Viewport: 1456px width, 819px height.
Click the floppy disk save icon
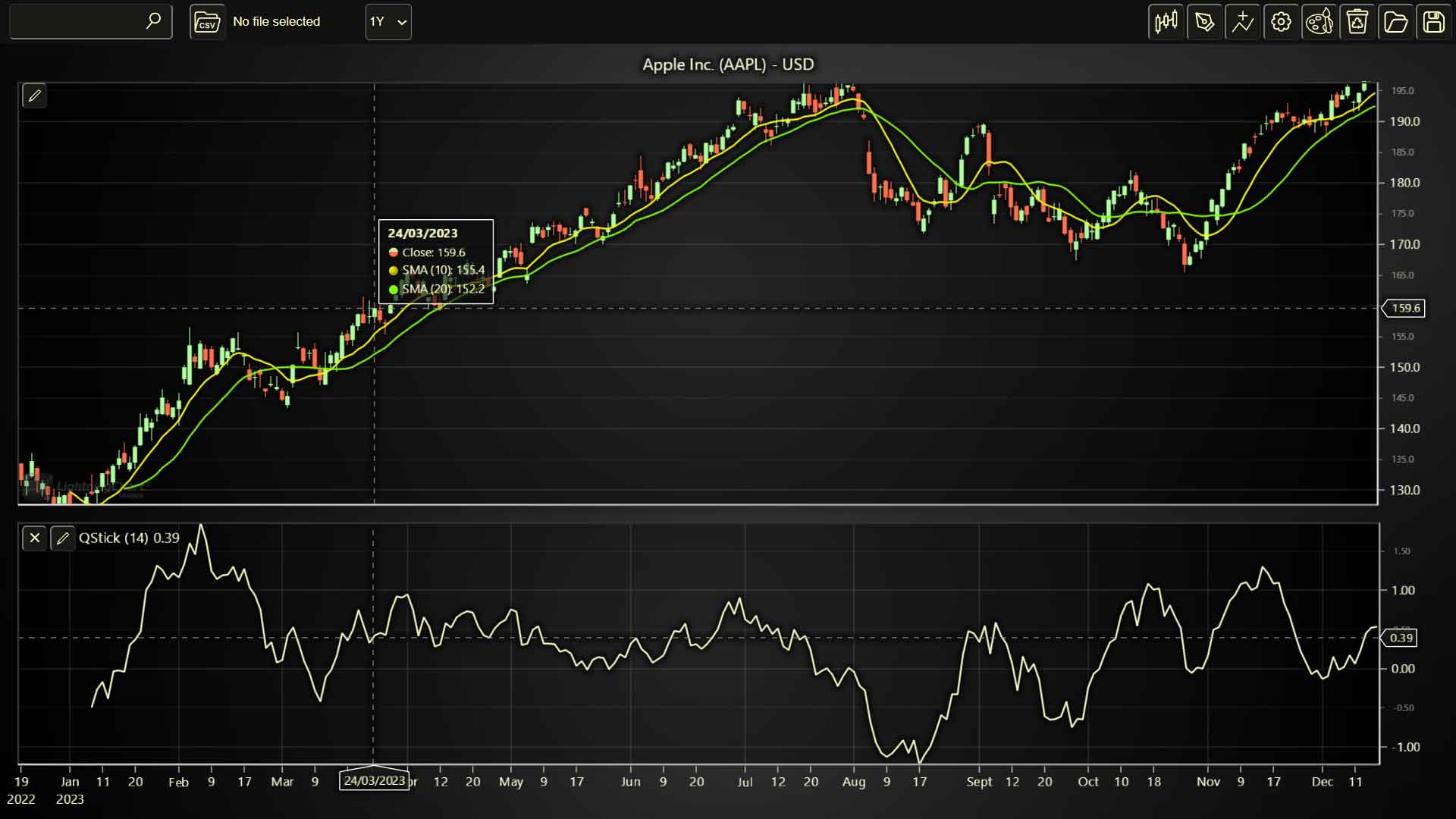click(x=1433, y=22)
